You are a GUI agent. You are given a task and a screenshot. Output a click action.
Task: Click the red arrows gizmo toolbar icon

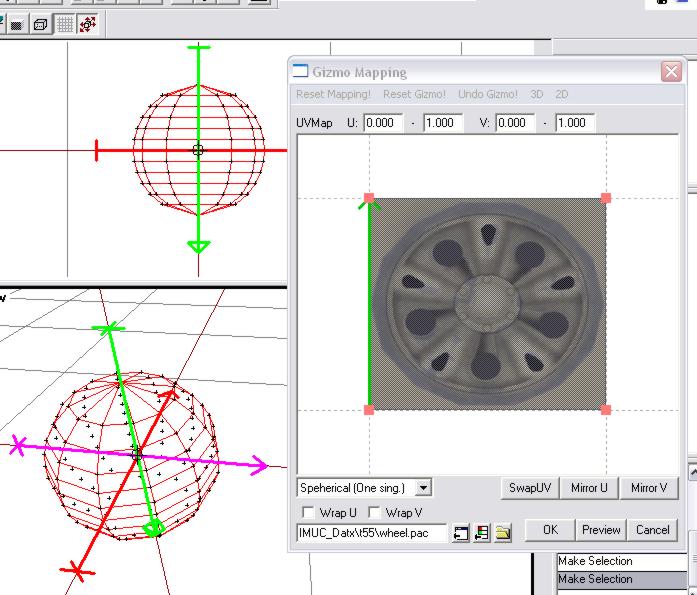coord(87,24)
